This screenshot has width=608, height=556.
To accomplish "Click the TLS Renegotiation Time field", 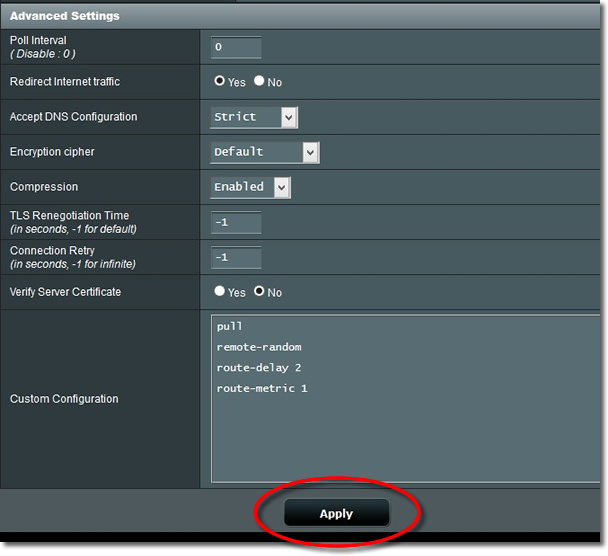I will pyautogui.click(x=236, y=222).
